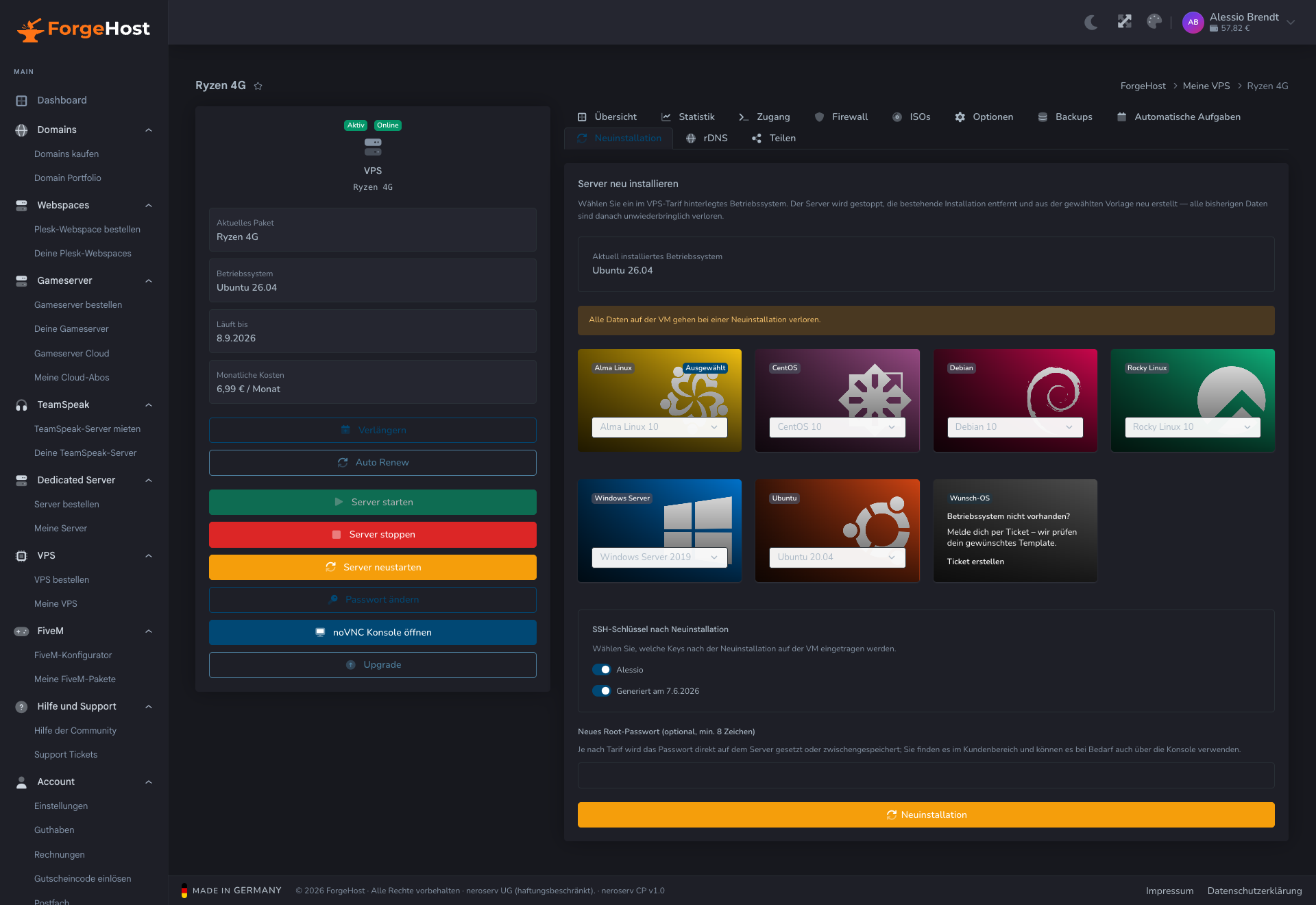Toggle the Alessio SSH key switch
1316x905 pixels.
click(602, 670)
